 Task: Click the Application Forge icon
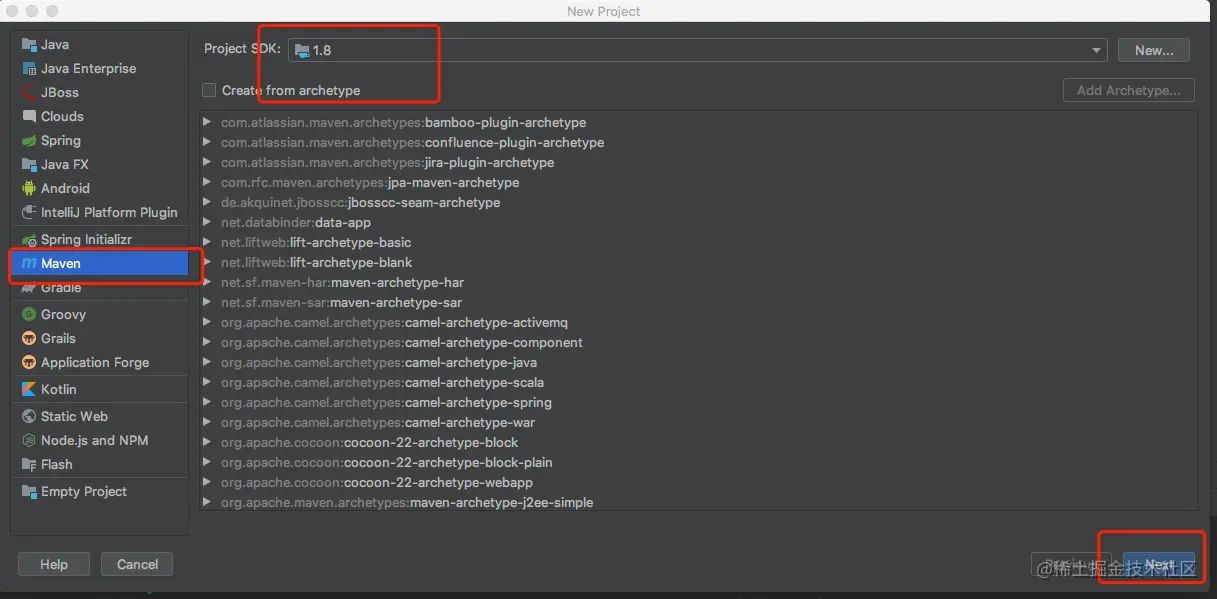tap(29, 363)
